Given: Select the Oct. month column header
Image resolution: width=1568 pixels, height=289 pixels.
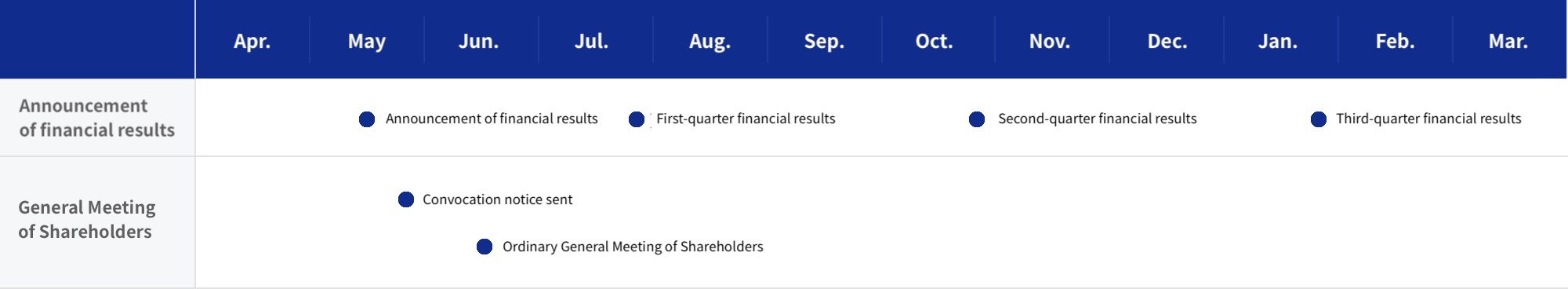Looking at the screenshot, I should (x=935, y=41).
